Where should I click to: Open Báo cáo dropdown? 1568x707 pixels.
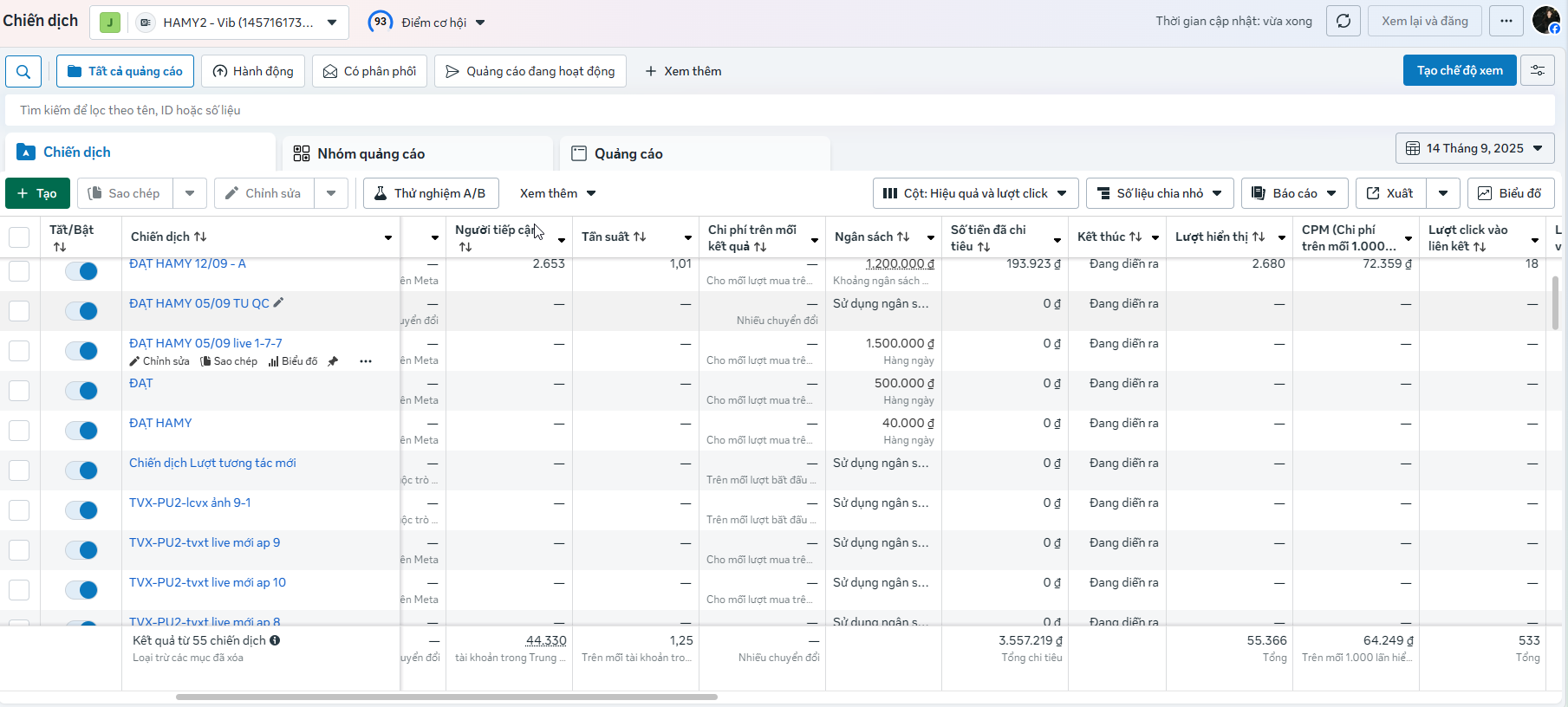click(x=1295, y=193)
